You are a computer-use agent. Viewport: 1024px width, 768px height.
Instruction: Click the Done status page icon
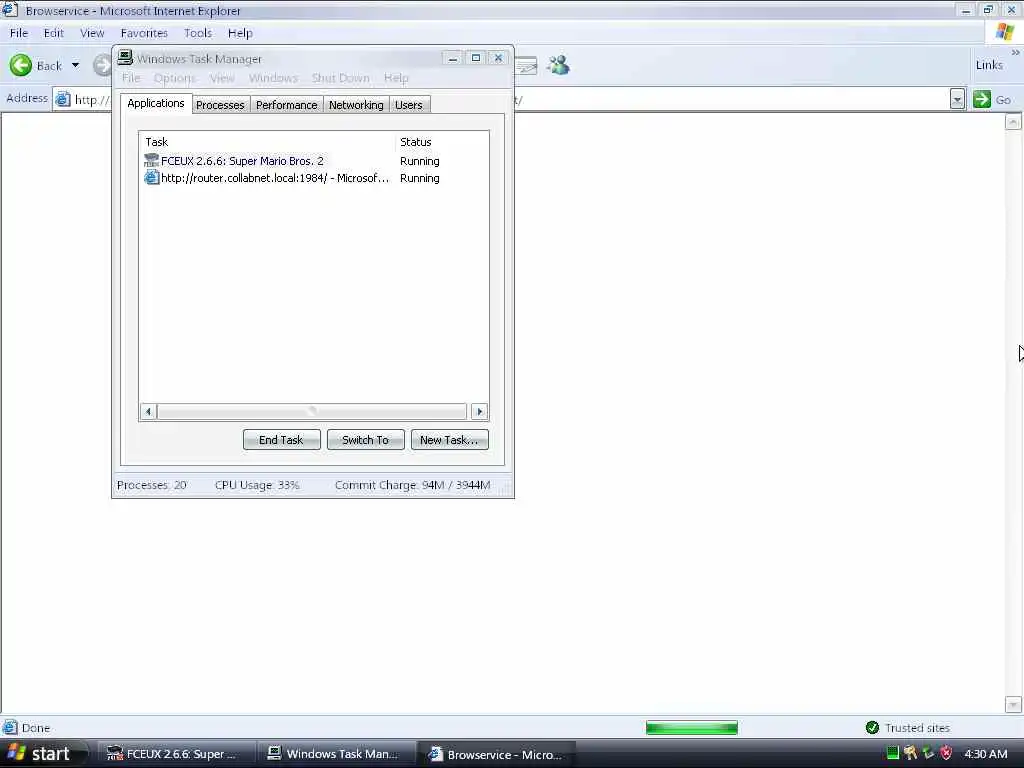(x=10, y=727)
